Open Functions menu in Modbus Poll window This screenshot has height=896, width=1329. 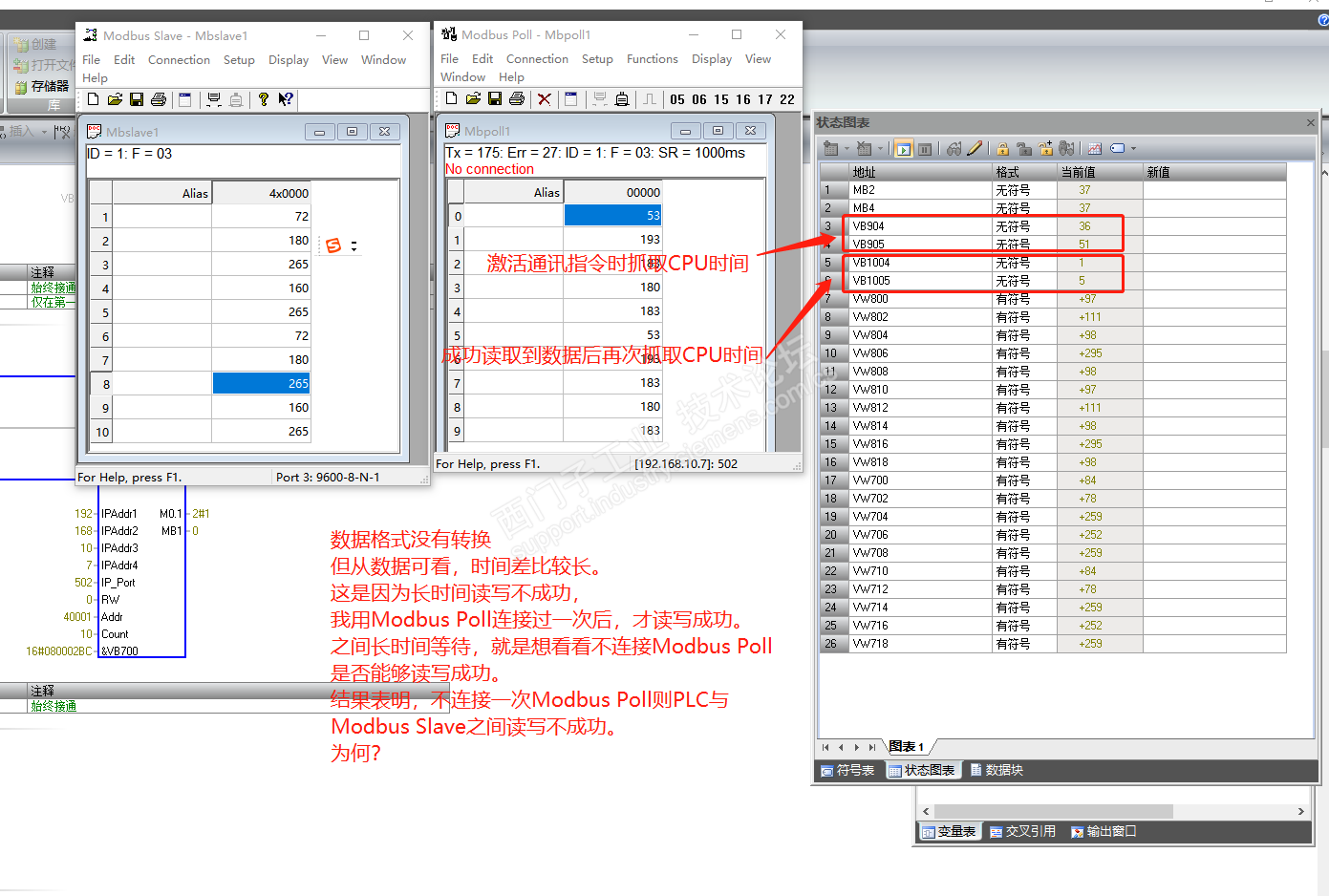[x=653, y=58]
